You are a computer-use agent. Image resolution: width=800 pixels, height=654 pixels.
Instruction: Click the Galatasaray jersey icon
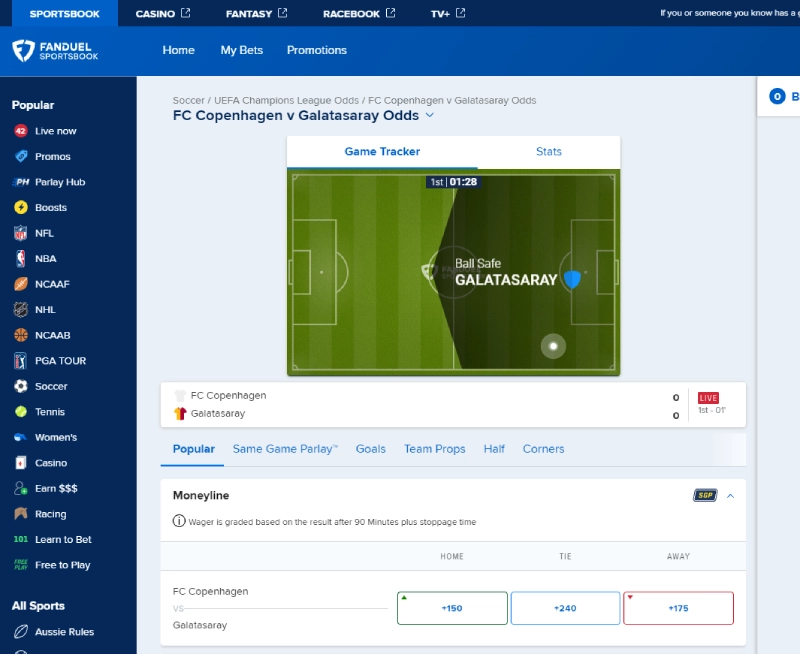[180, 413]
